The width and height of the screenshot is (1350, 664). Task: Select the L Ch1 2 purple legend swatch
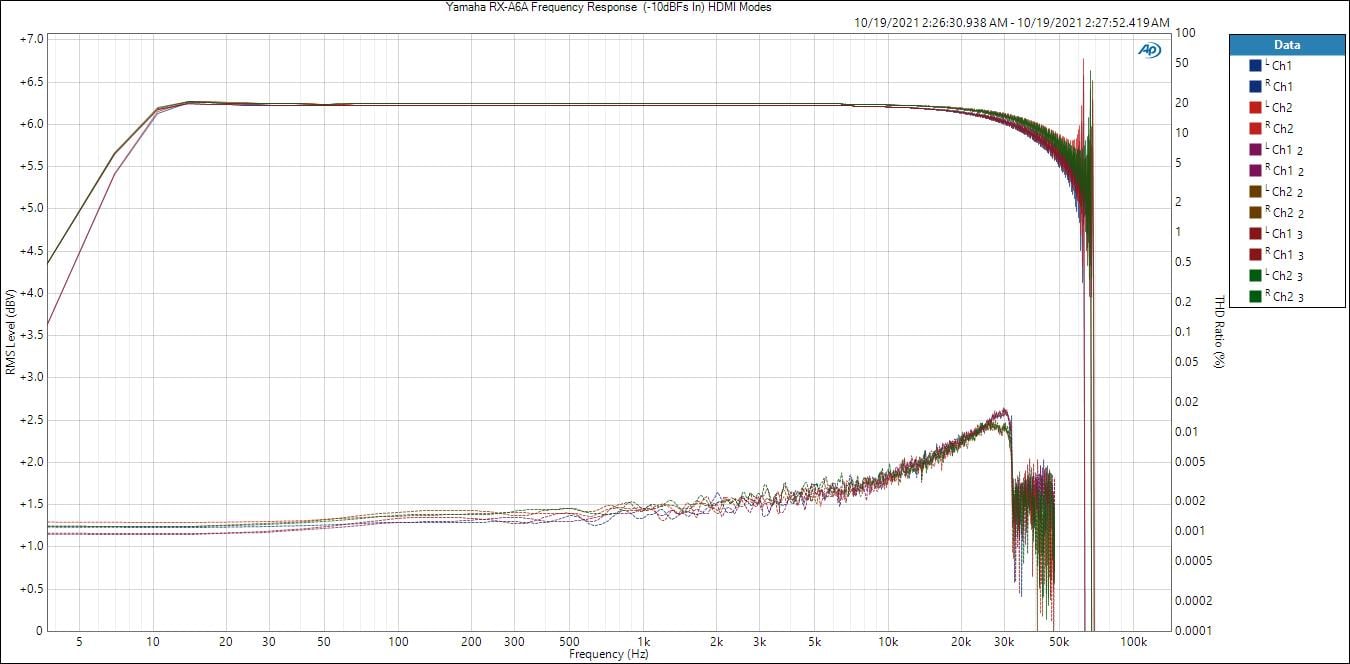coord(1255,150)
